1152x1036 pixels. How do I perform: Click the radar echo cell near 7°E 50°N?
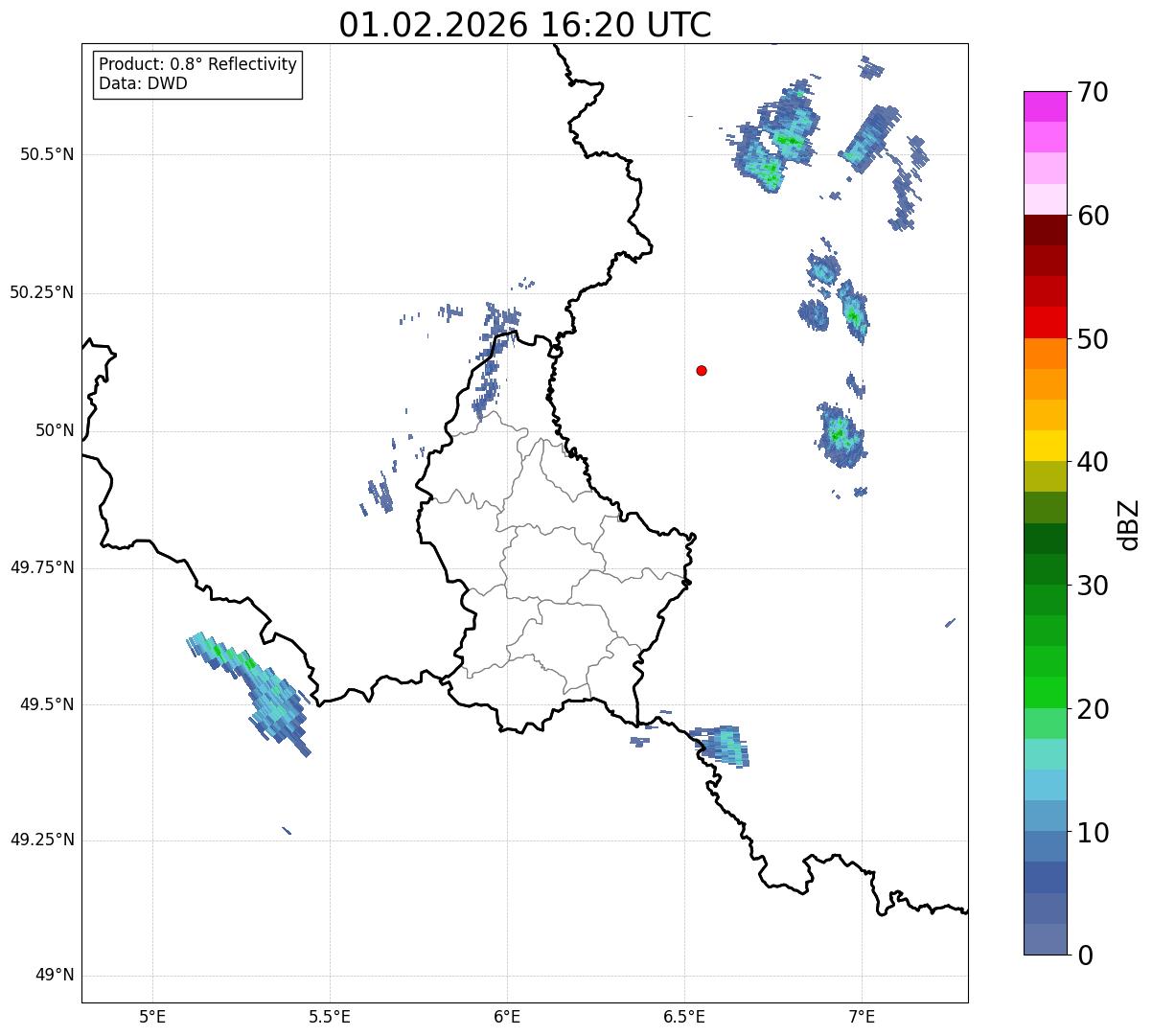pyautogui.click(x=841, y=435)
